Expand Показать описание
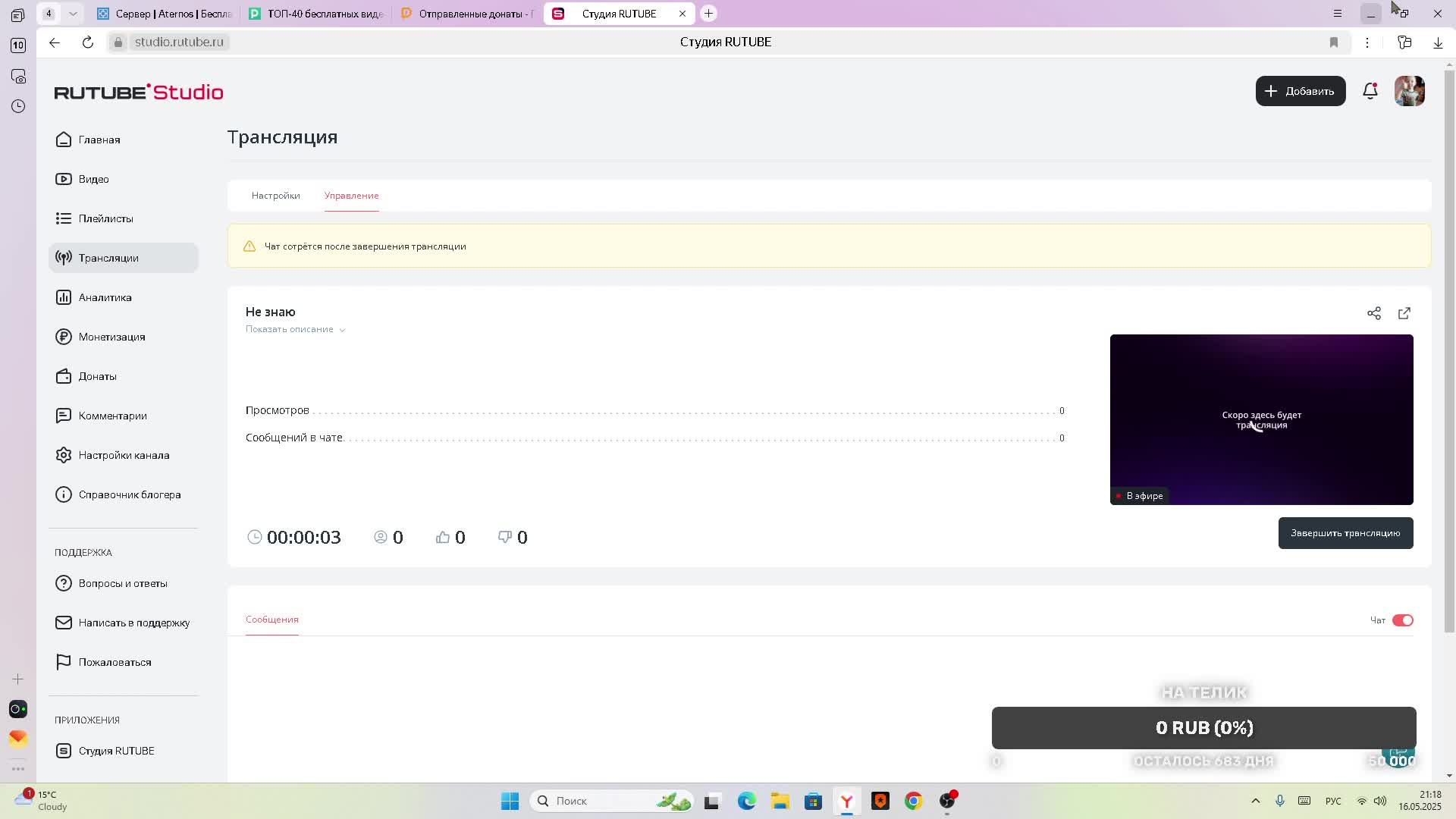Viewport: 1456px width, 819px height. [295, 329]
